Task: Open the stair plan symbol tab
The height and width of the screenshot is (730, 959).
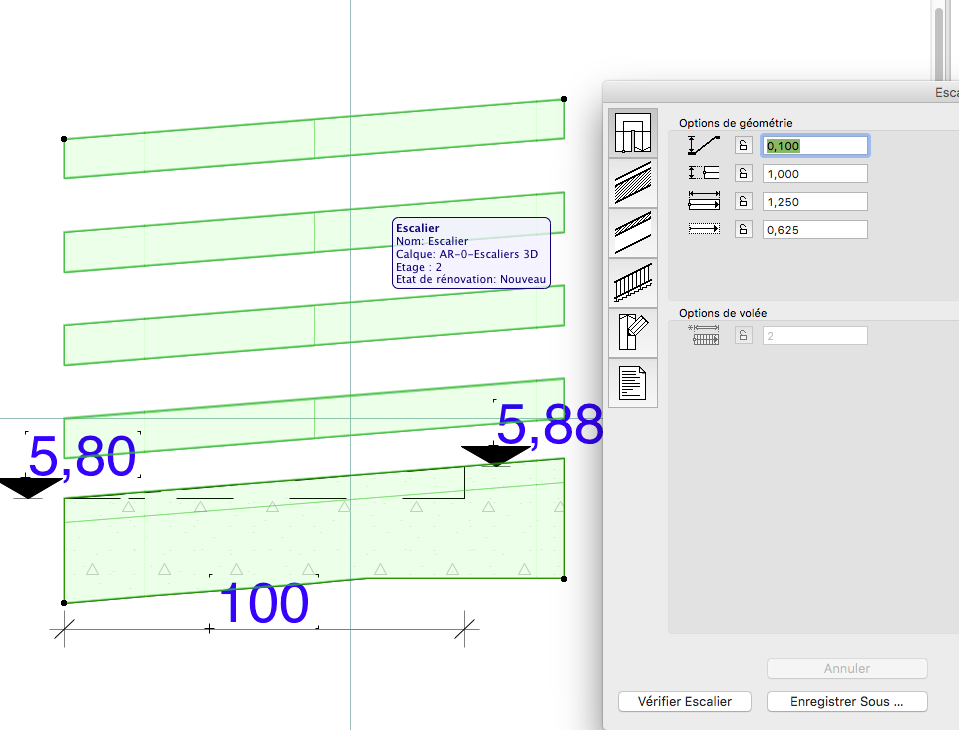Action: tap(633, 333)
